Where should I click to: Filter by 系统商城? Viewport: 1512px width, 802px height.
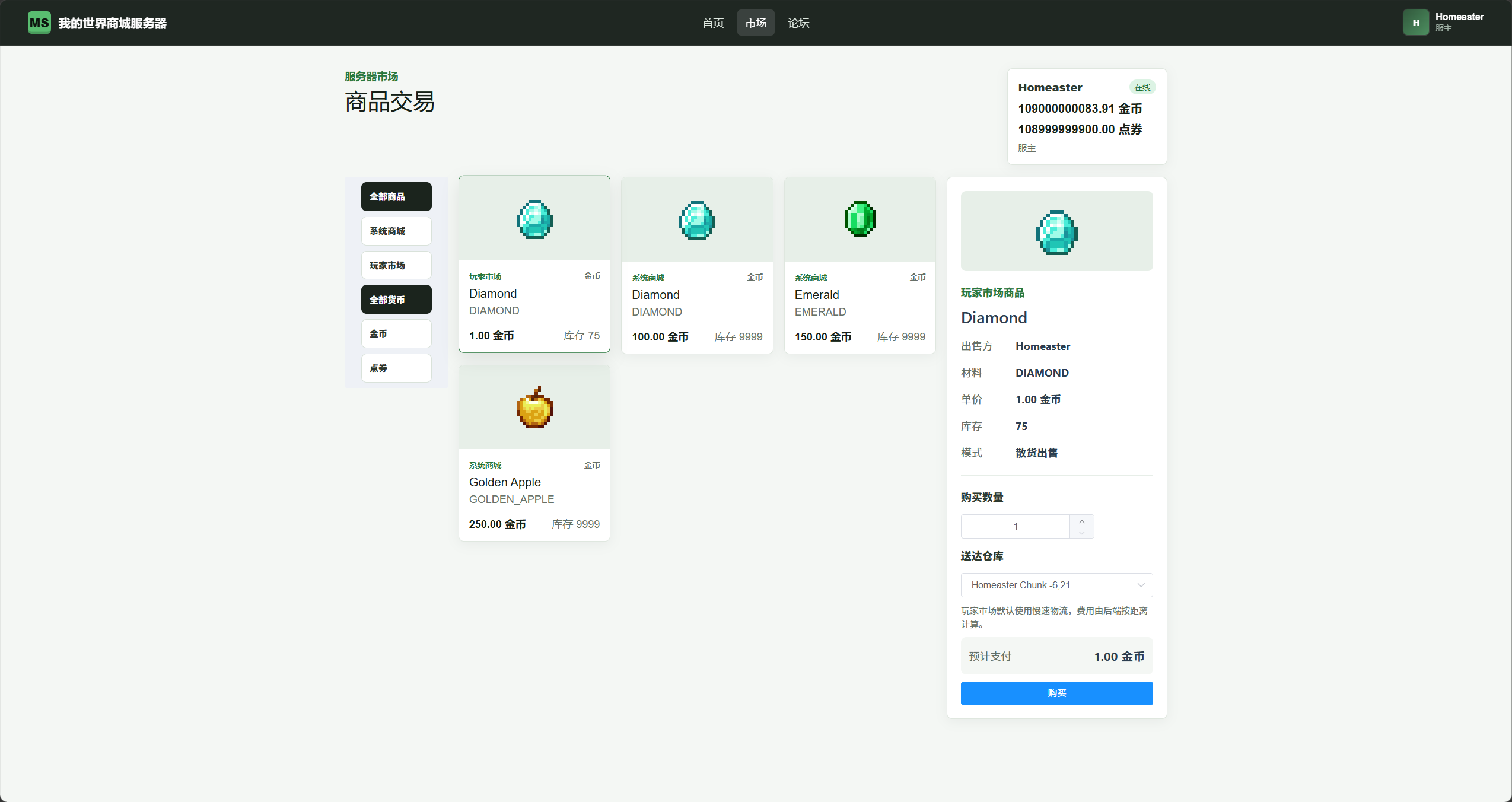click(x=396, y=231)
